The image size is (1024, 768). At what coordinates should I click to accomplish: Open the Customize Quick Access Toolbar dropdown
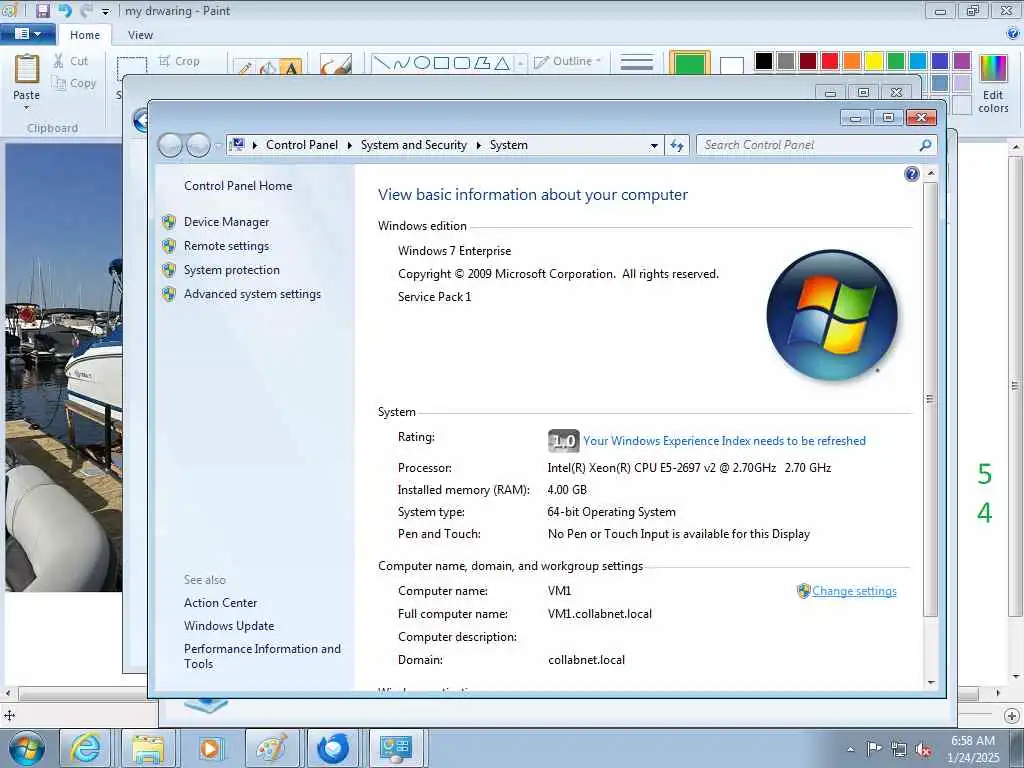tap(106, 12)
